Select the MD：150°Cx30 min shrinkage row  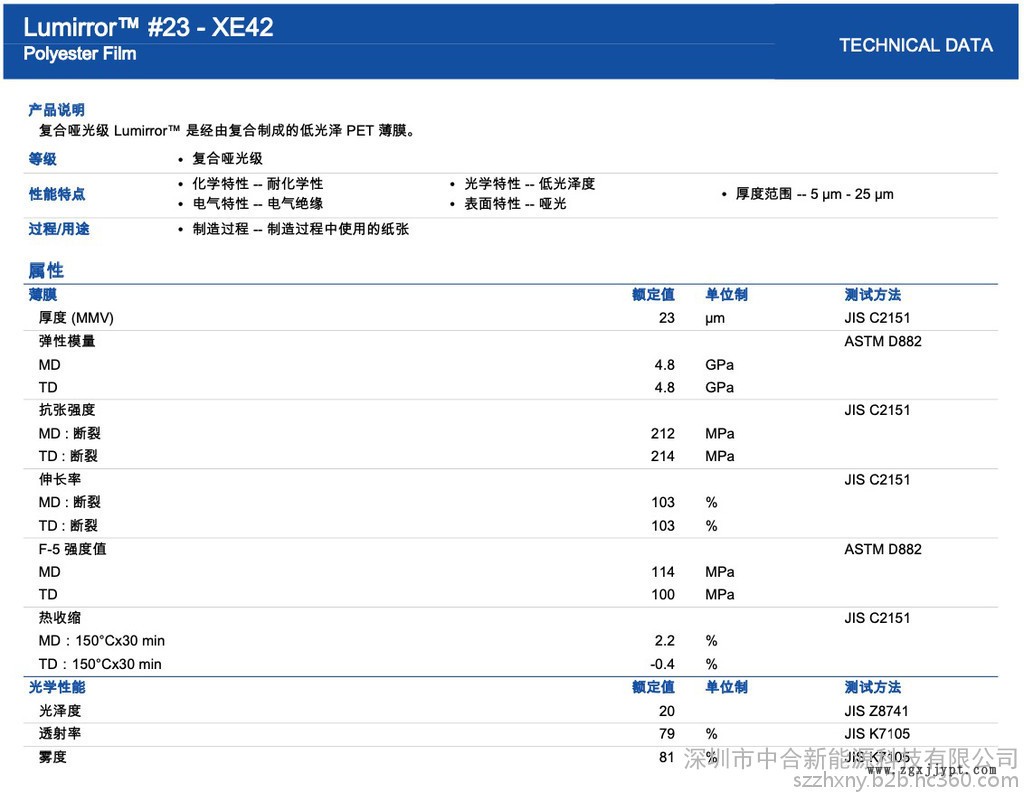tap(100, 641)
